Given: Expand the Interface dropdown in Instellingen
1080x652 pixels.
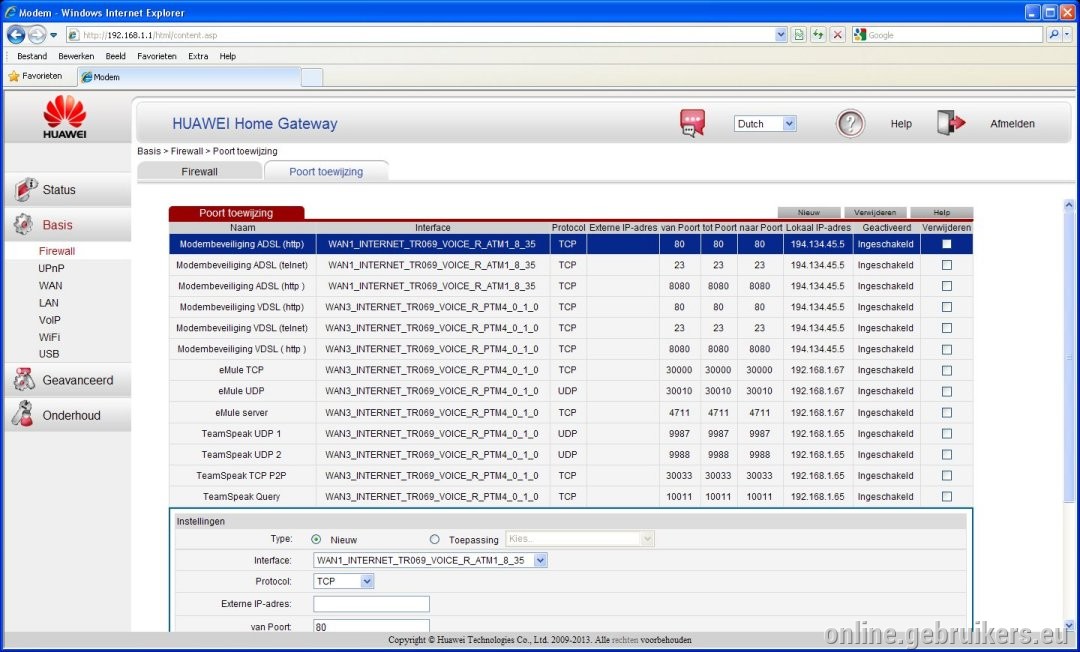Looking at the screenshot, I should tap(430, 560).
